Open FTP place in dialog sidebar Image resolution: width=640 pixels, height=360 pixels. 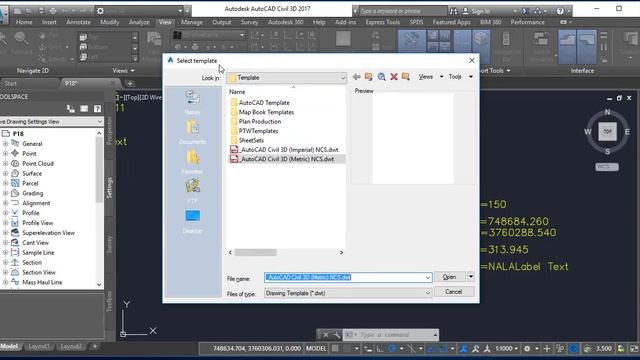[192, 191]
